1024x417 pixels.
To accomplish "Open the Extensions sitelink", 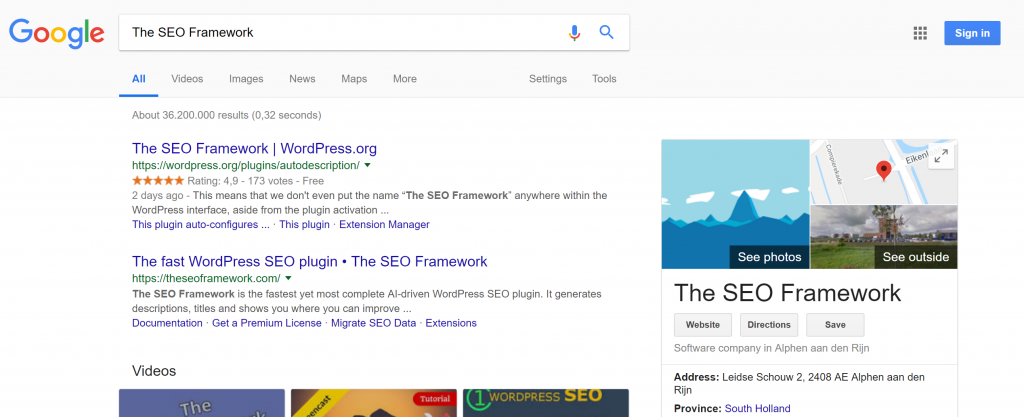I will pyautogui.click(x=451, y=323).
